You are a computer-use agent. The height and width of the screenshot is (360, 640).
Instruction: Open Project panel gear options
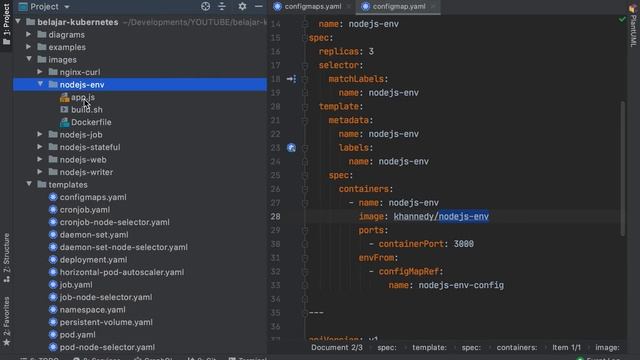pyautogui.click(x=242, y=7)
